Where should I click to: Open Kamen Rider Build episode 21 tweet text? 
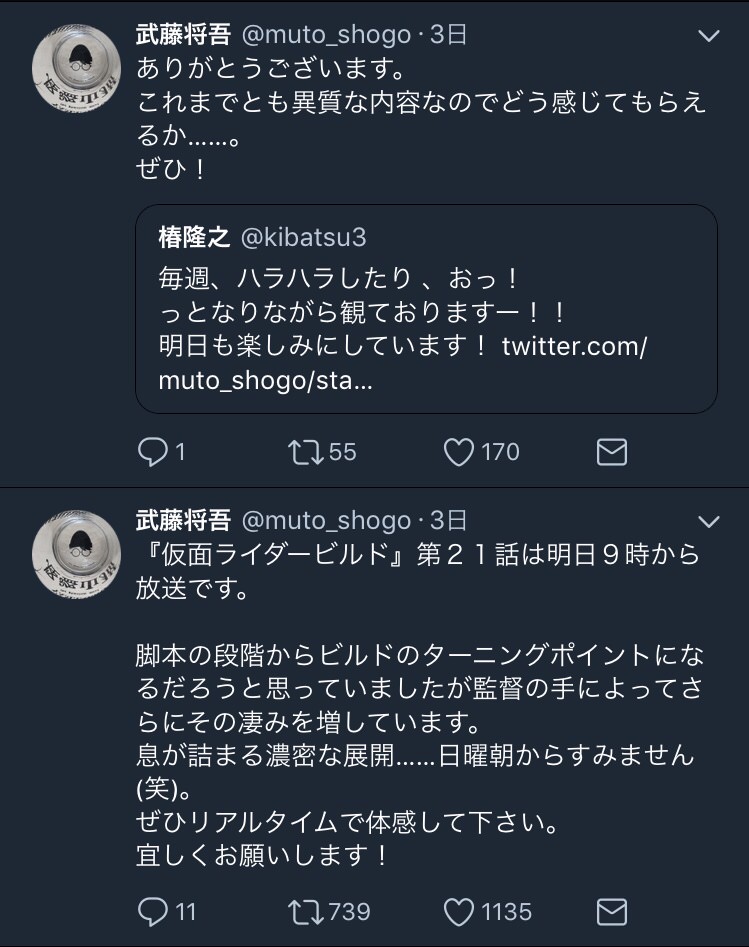418,700
